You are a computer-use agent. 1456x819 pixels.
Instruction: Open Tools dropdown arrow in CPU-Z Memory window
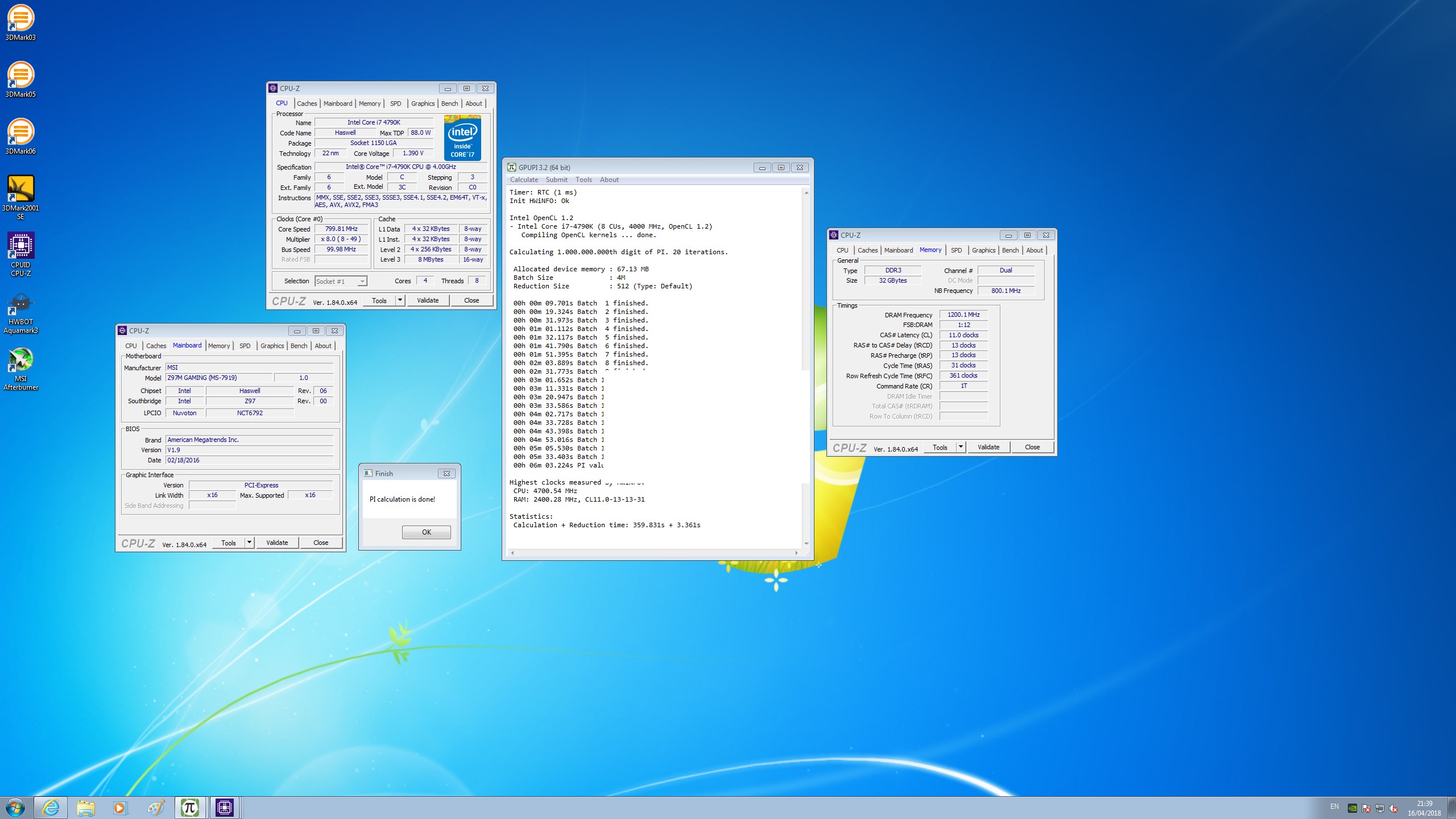click(x=961, y=447)
